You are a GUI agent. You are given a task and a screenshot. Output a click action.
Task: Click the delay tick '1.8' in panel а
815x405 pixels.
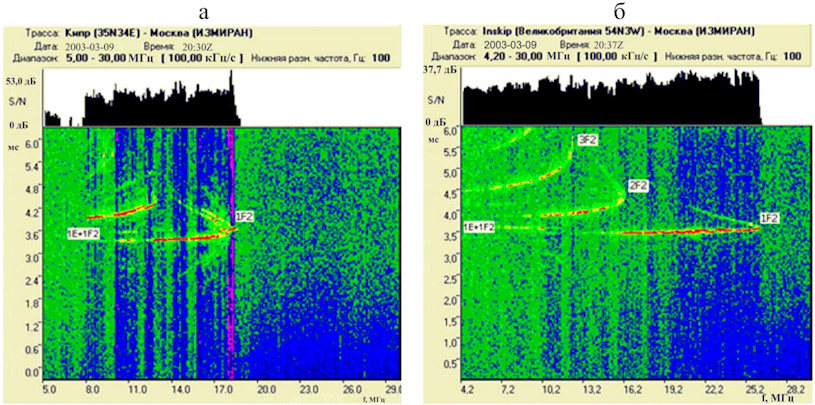pyautogui.click(x=30, y=303)
